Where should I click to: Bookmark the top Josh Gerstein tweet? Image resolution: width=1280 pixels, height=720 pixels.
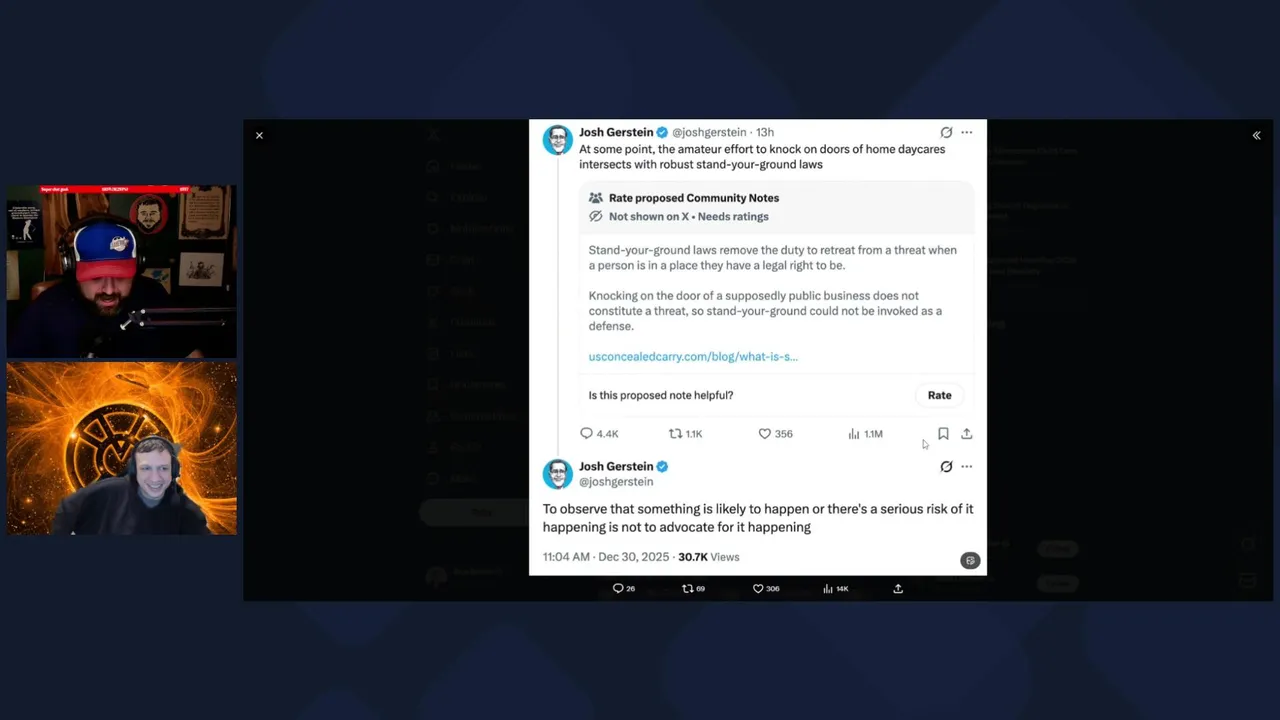coord(943,434)
